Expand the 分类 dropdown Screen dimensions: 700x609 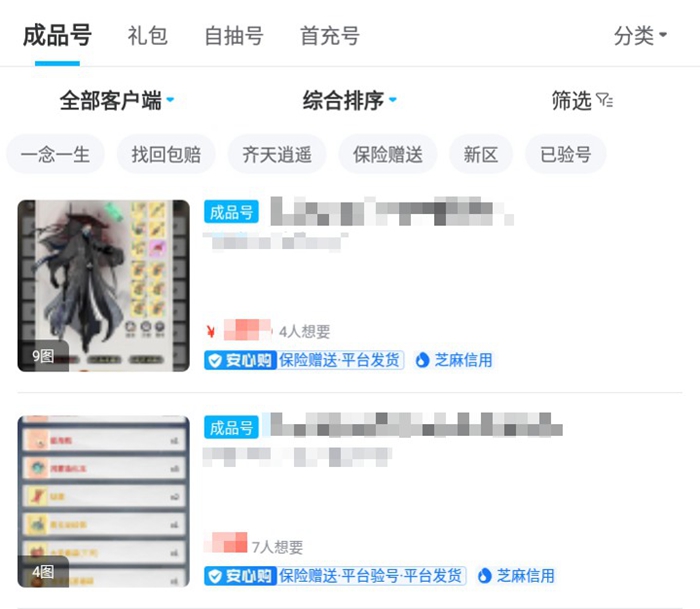(x=640, y=35)
